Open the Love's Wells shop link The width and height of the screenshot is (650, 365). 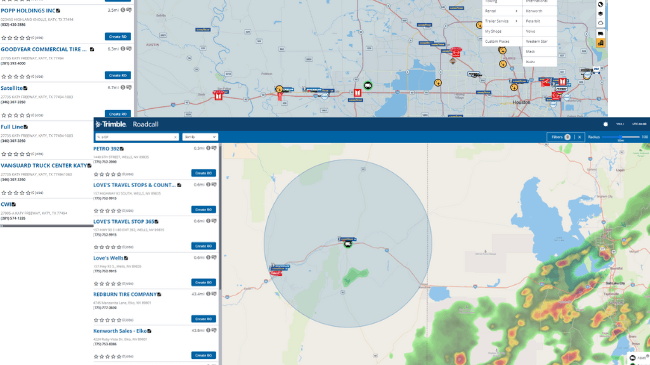[x=108, y=258]
